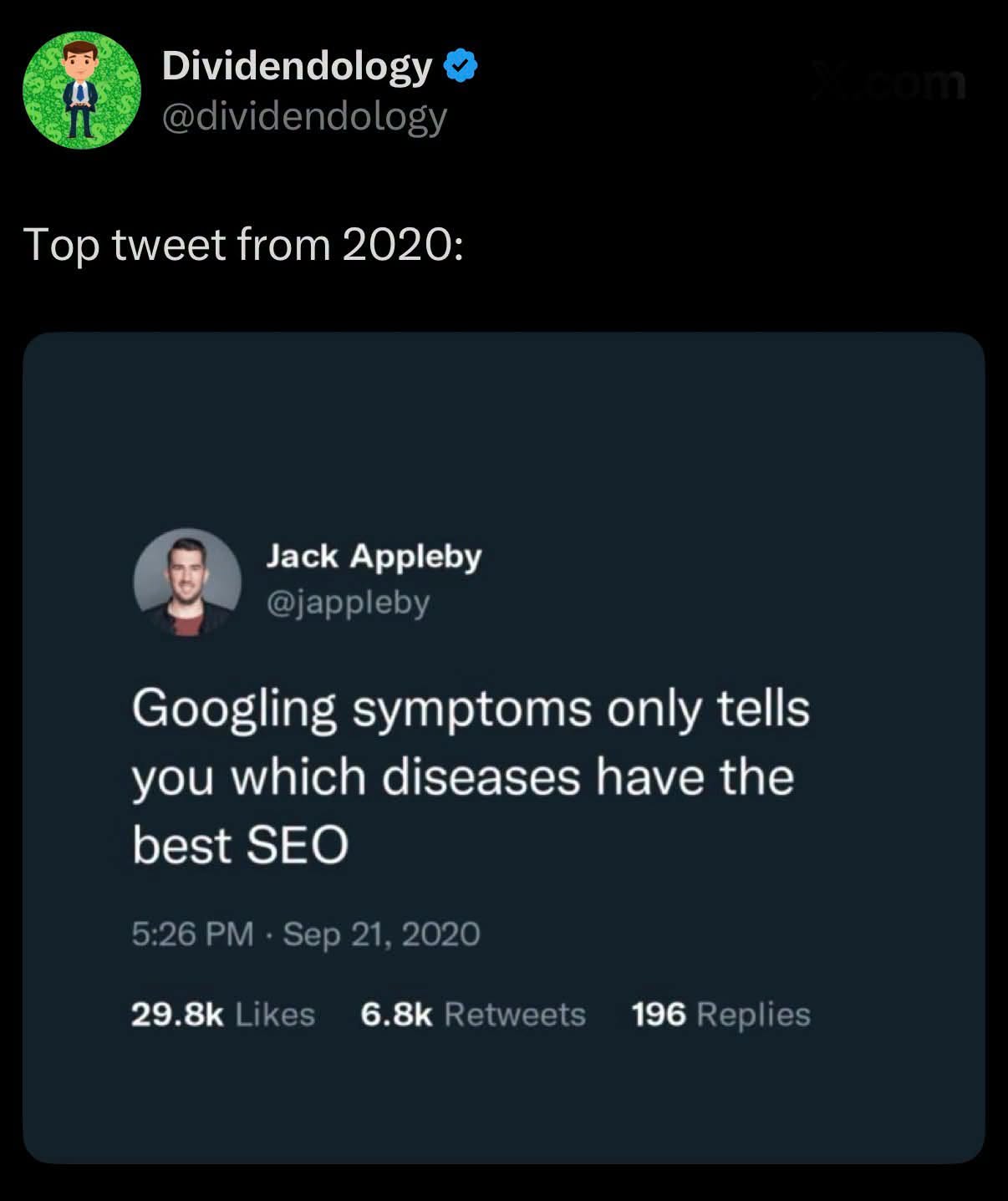Open Jack Appleby's profile photo
This screenshot has height=1201, width=1008.
(187, 582)
